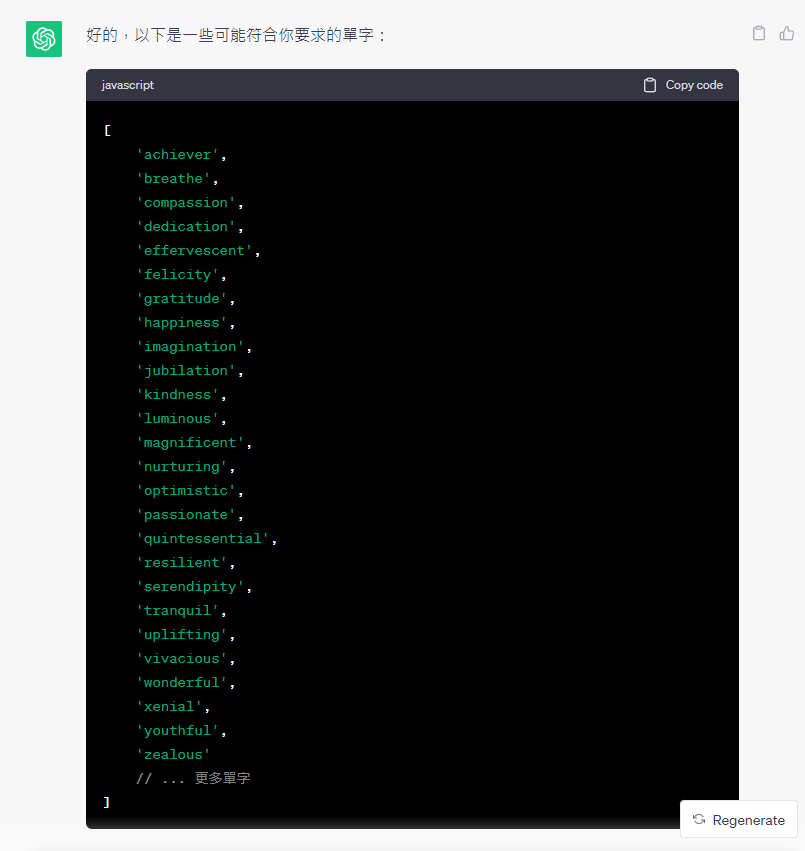Click the word 'jubilation' in the code
Viewport: 805px width, 851px height.
(186, 371)
